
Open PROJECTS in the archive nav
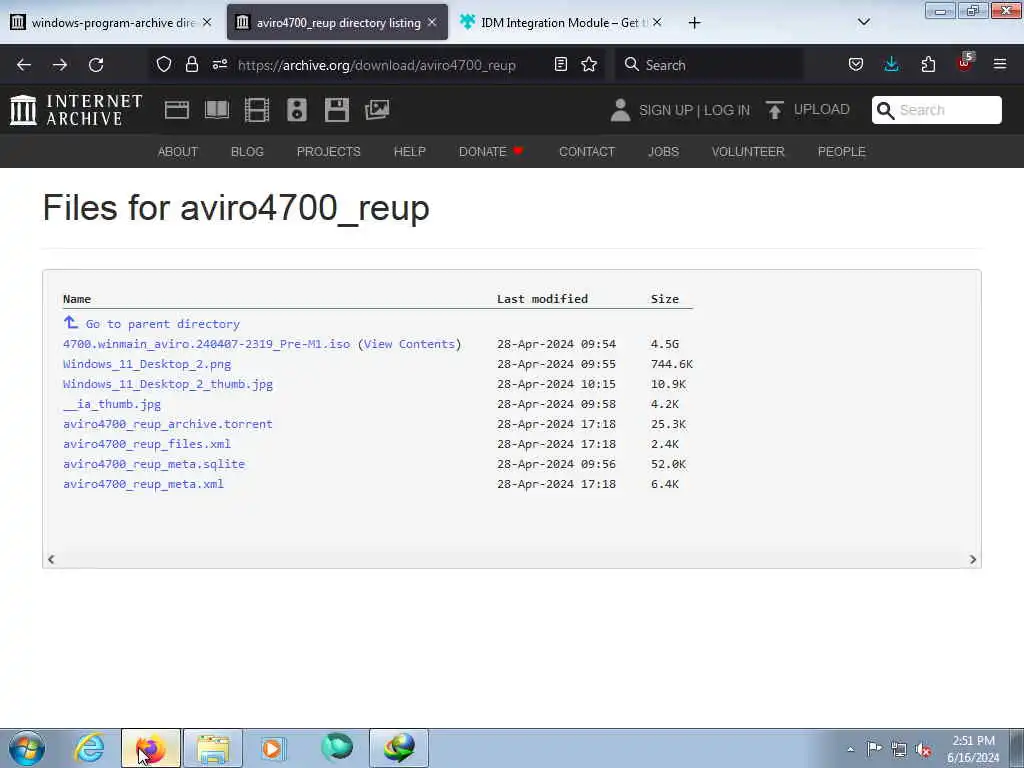328,152
